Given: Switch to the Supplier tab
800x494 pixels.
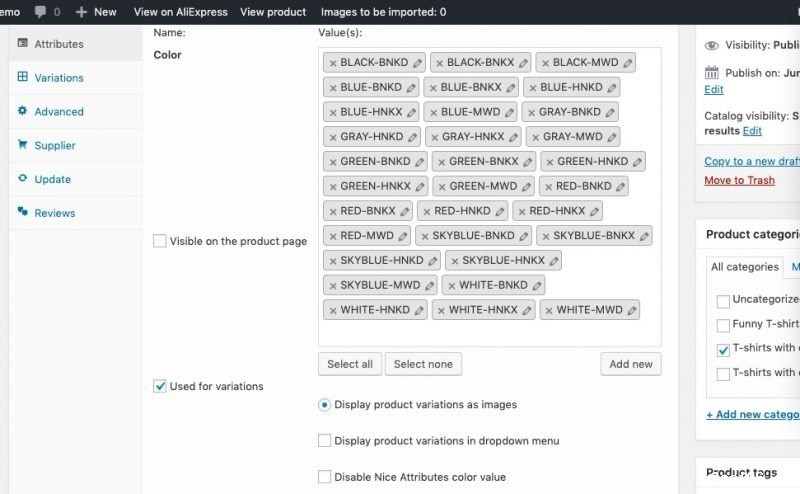Looking at the screenshot, I should (x=54, y=146).
